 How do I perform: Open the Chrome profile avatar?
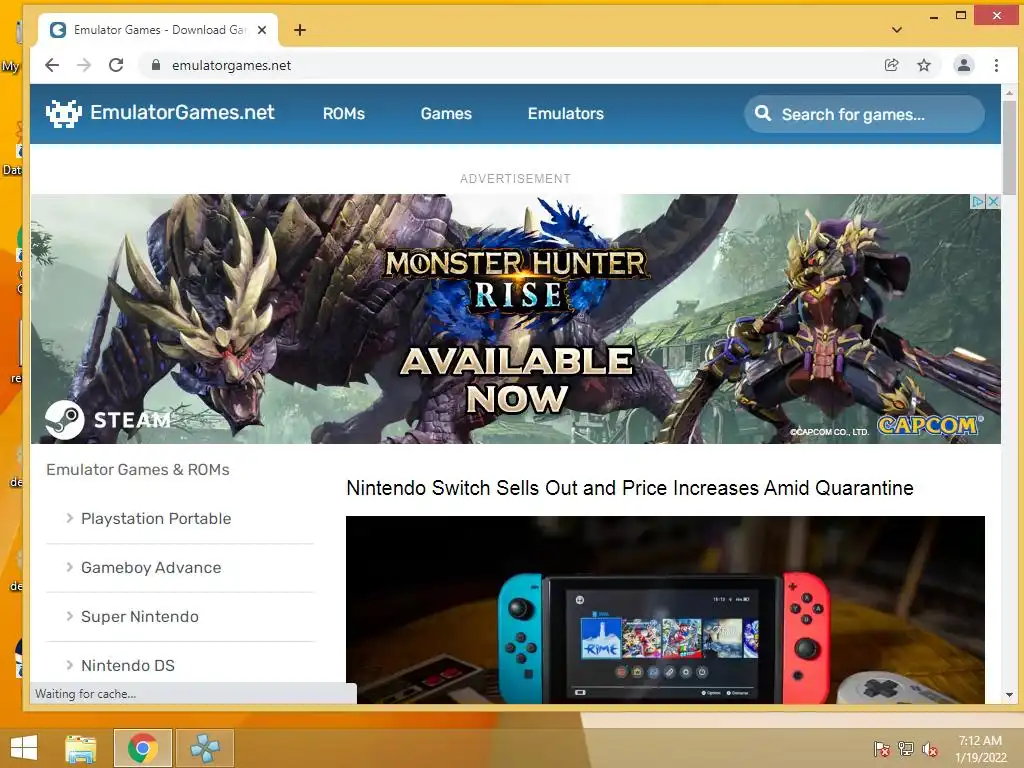(963, 65)
